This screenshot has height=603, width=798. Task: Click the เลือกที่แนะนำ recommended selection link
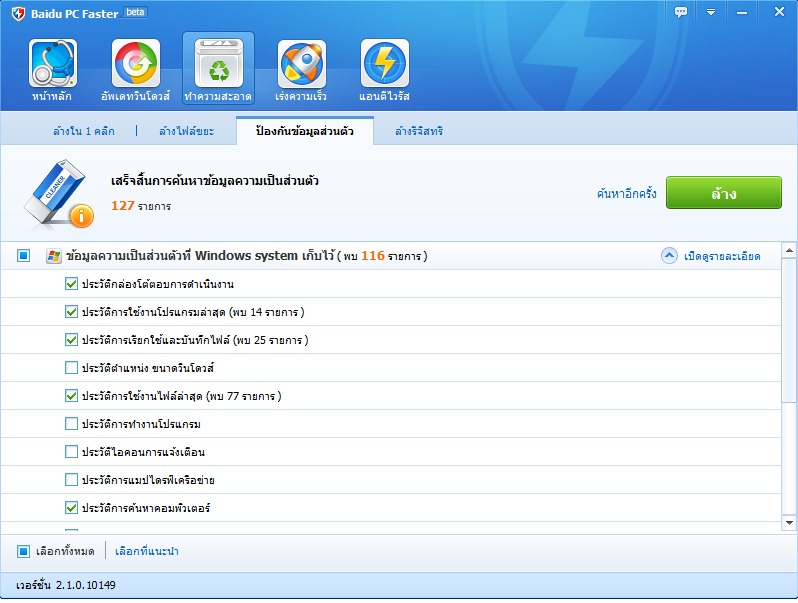coord(147,551)
